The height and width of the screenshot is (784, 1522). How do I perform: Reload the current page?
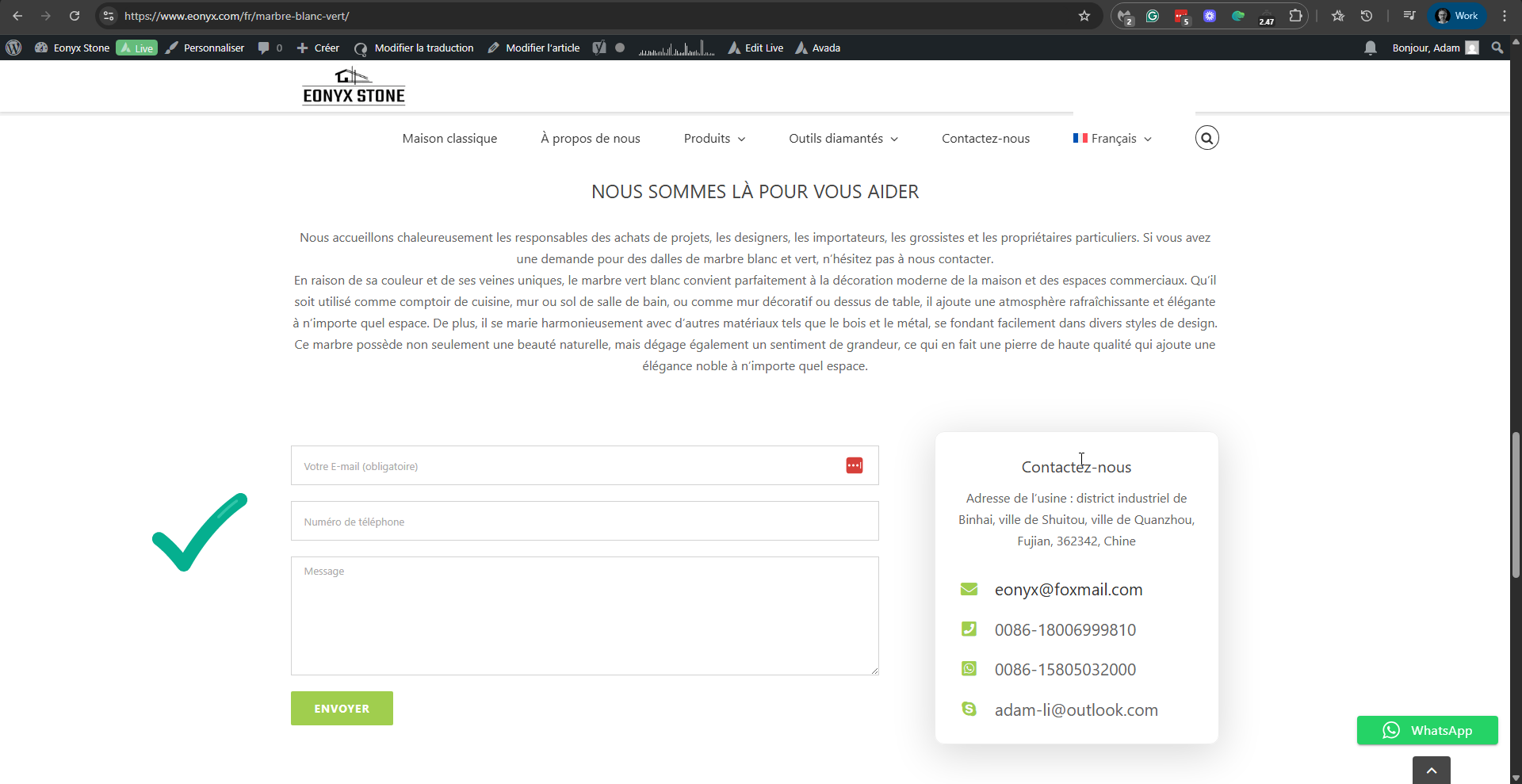point(75,16)
